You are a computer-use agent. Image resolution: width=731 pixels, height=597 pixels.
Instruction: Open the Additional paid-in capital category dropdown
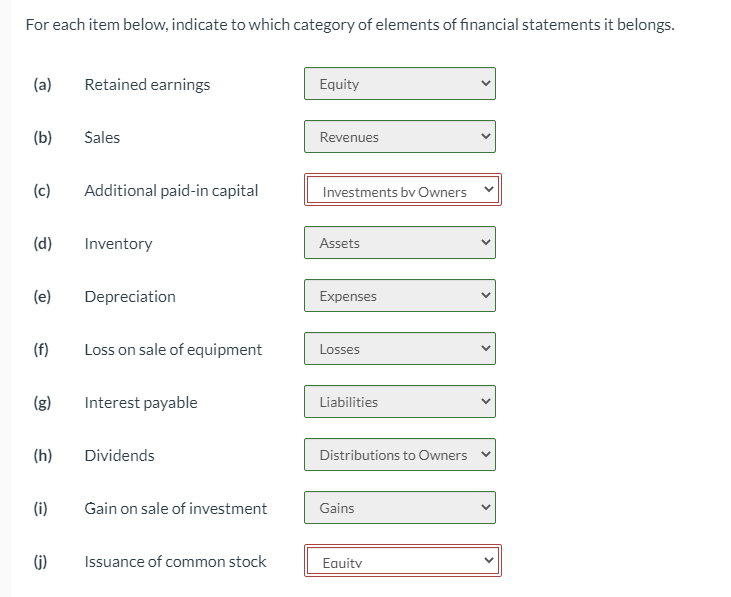click(402, 191)
